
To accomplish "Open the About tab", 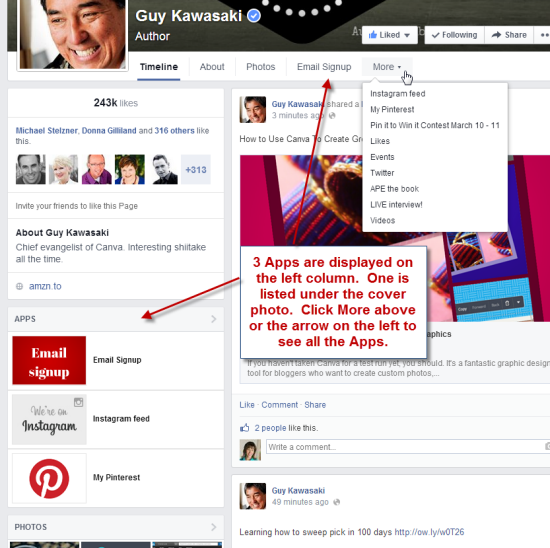I will (x=212, y=67).
